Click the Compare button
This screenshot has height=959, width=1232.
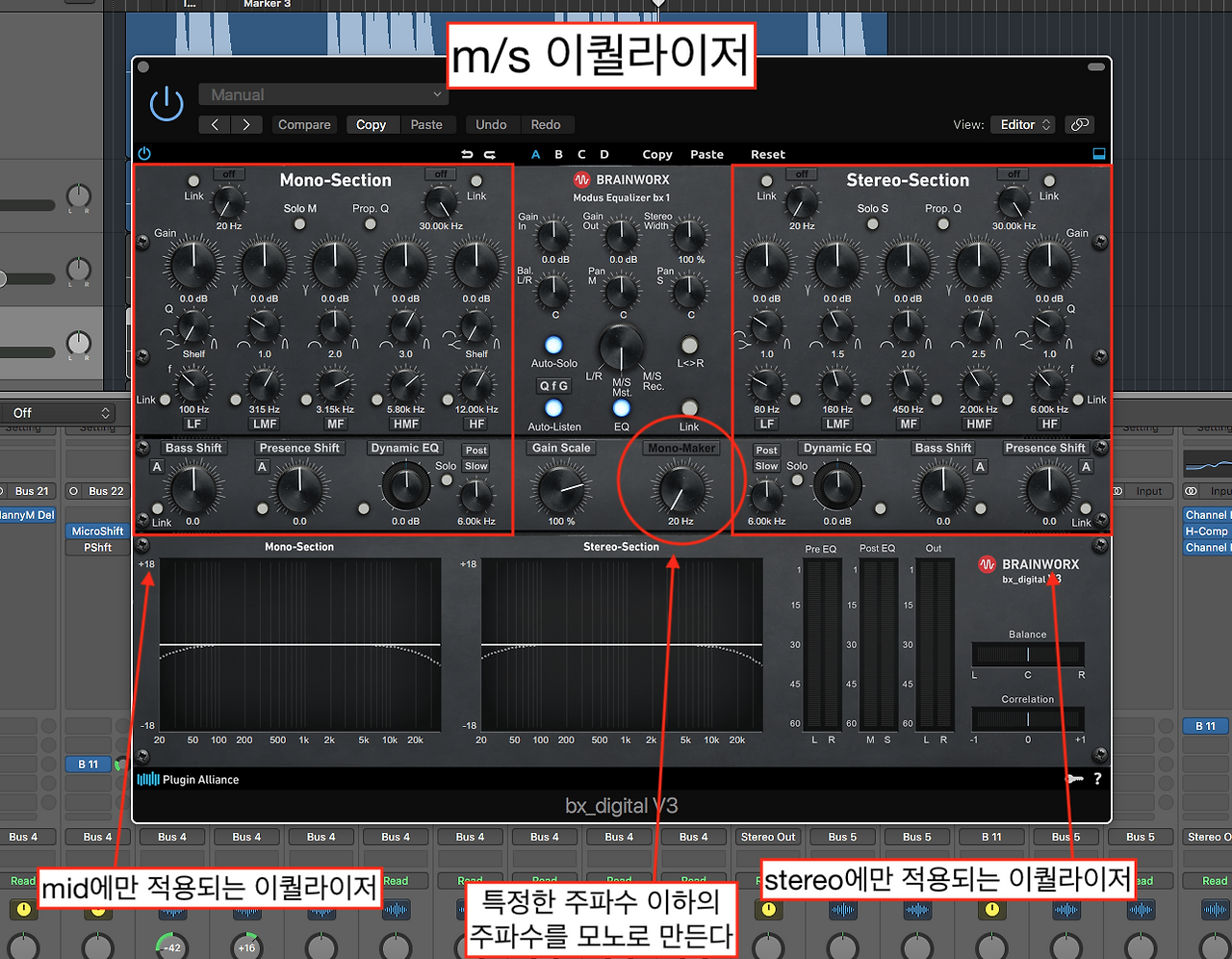304,124
